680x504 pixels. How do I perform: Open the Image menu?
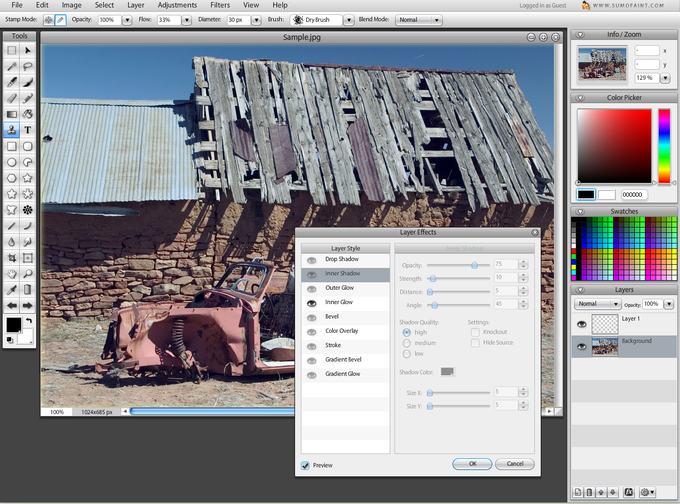click(72, 5)
